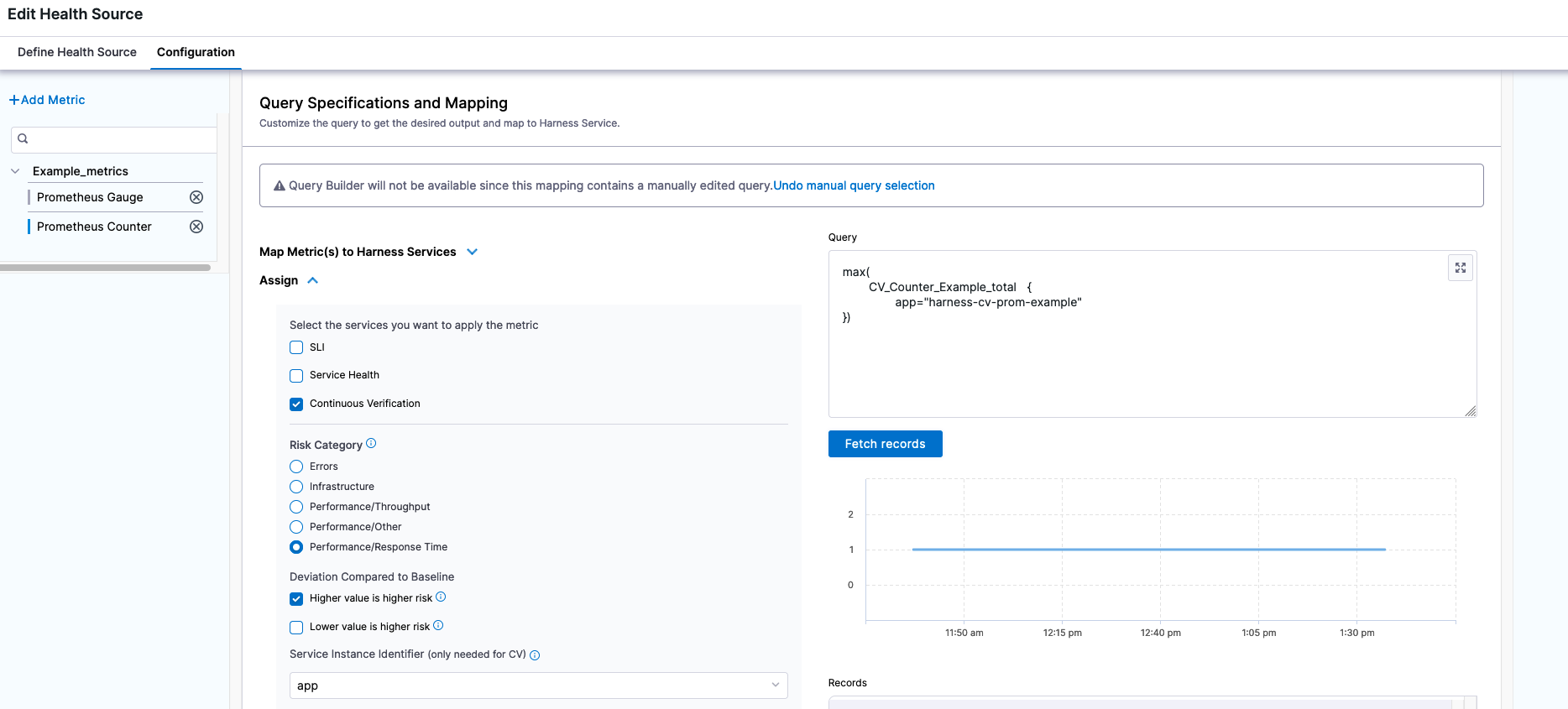1568x709 pixels.
Task: Collapse the Example_metrics group
Action: 15,171
